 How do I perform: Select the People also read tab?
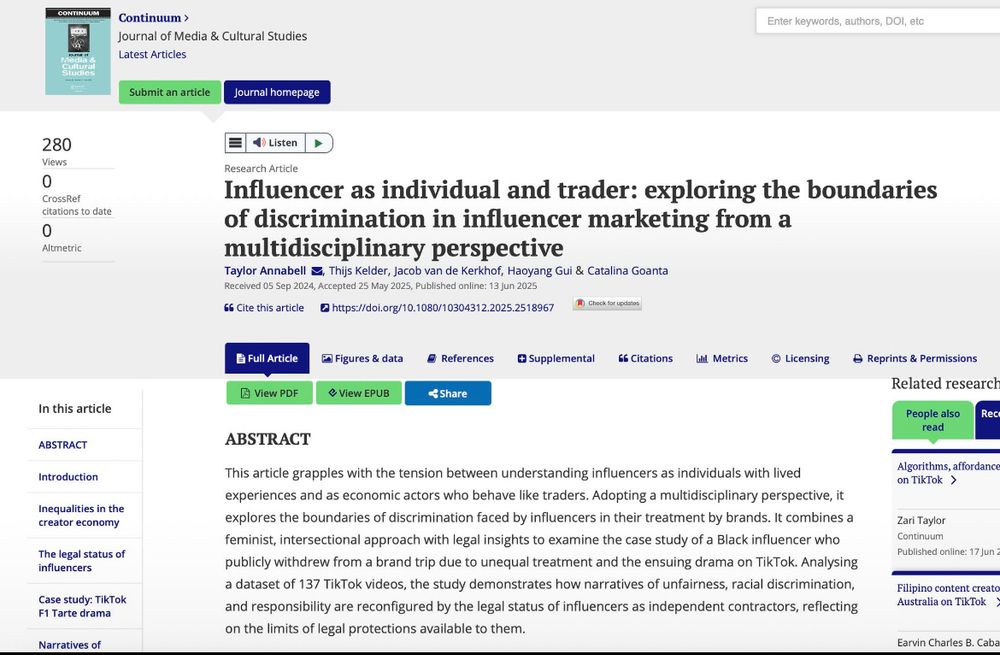pyautogui.click(x=932, y=420)
